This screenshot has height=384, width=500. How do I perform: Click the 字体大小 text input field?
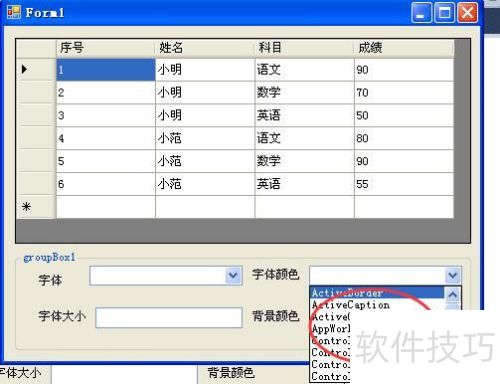coord(169,317)
